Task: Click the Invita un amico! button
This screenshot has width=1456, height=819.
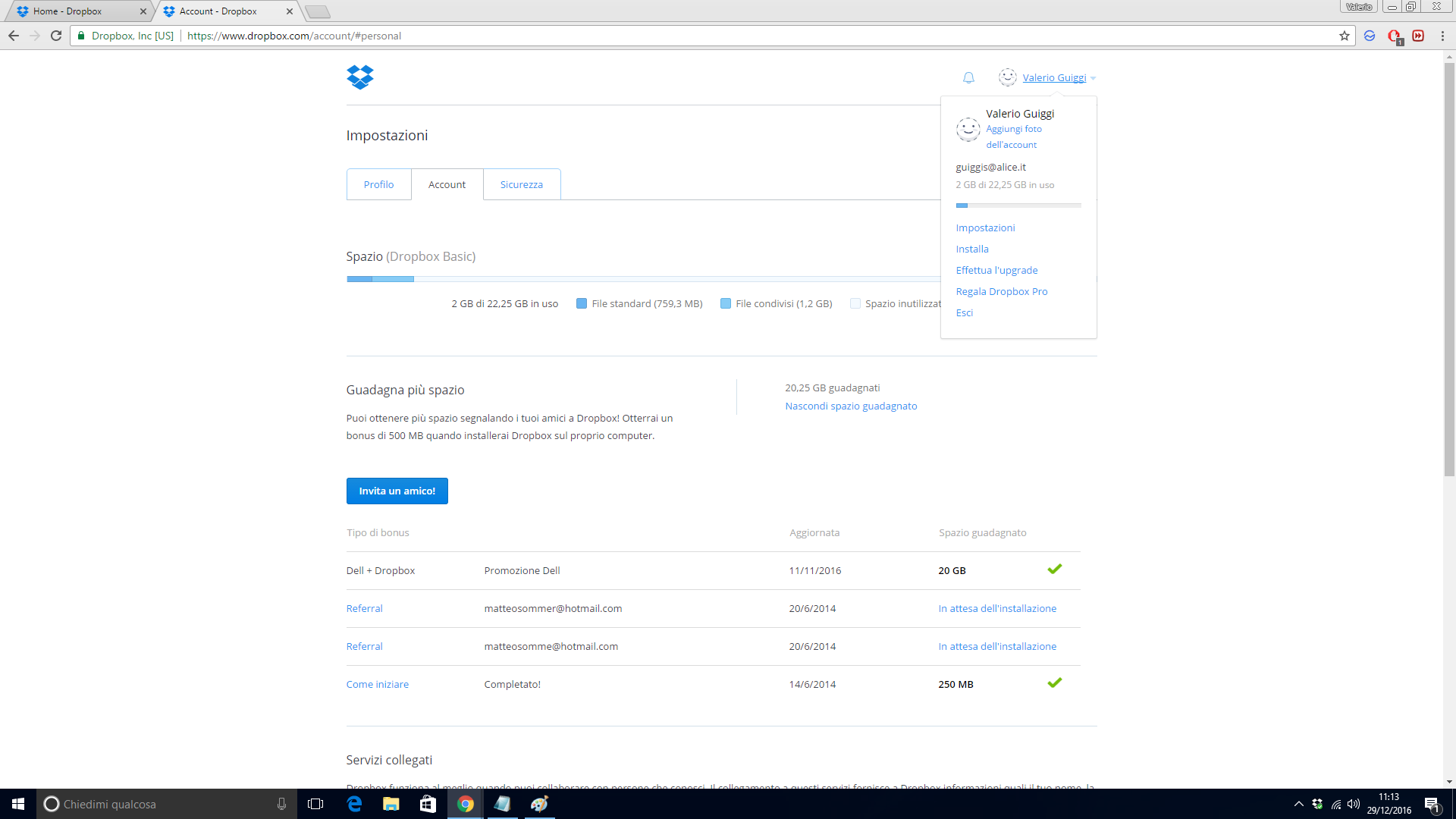Action: click(x=397, y=491)
